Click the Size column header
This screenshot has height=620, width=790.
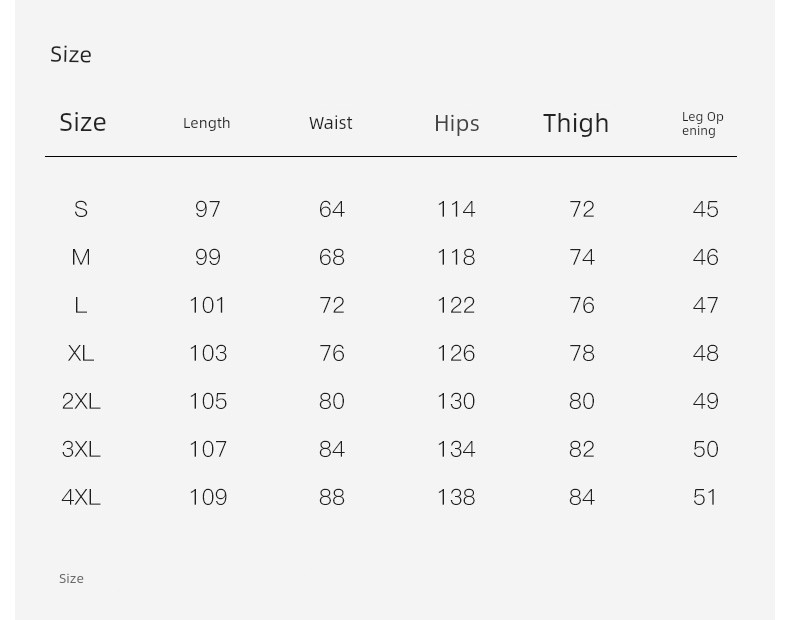click(83, 122)
